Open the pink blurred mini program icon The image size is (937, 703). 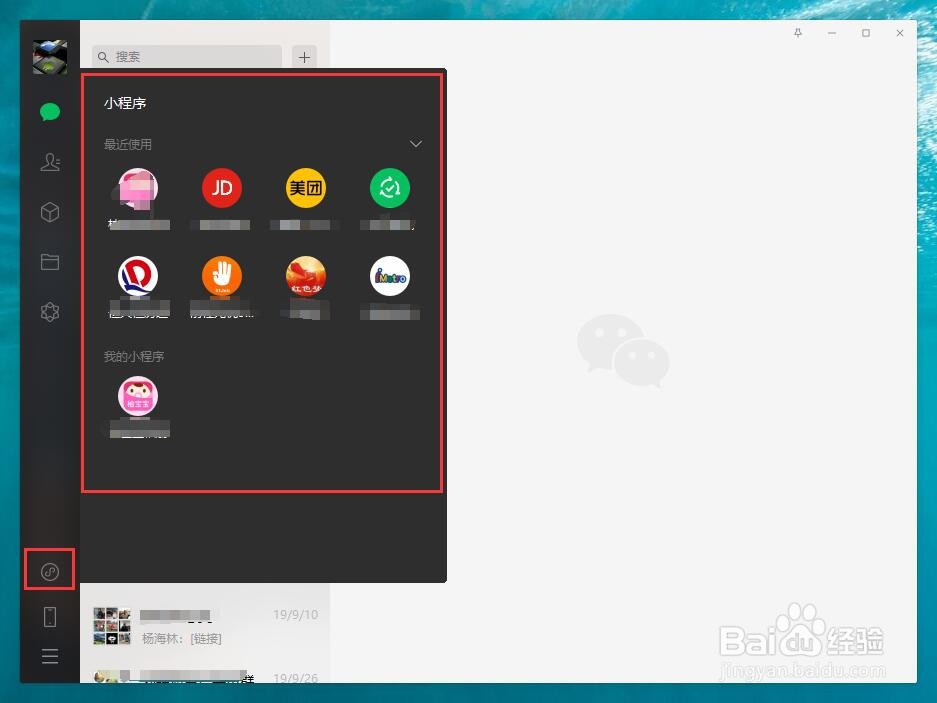138,188
